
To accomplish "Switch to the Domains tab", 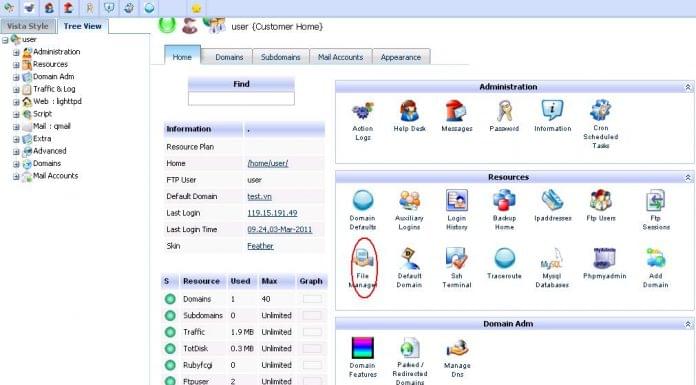I will coord(229,57).
